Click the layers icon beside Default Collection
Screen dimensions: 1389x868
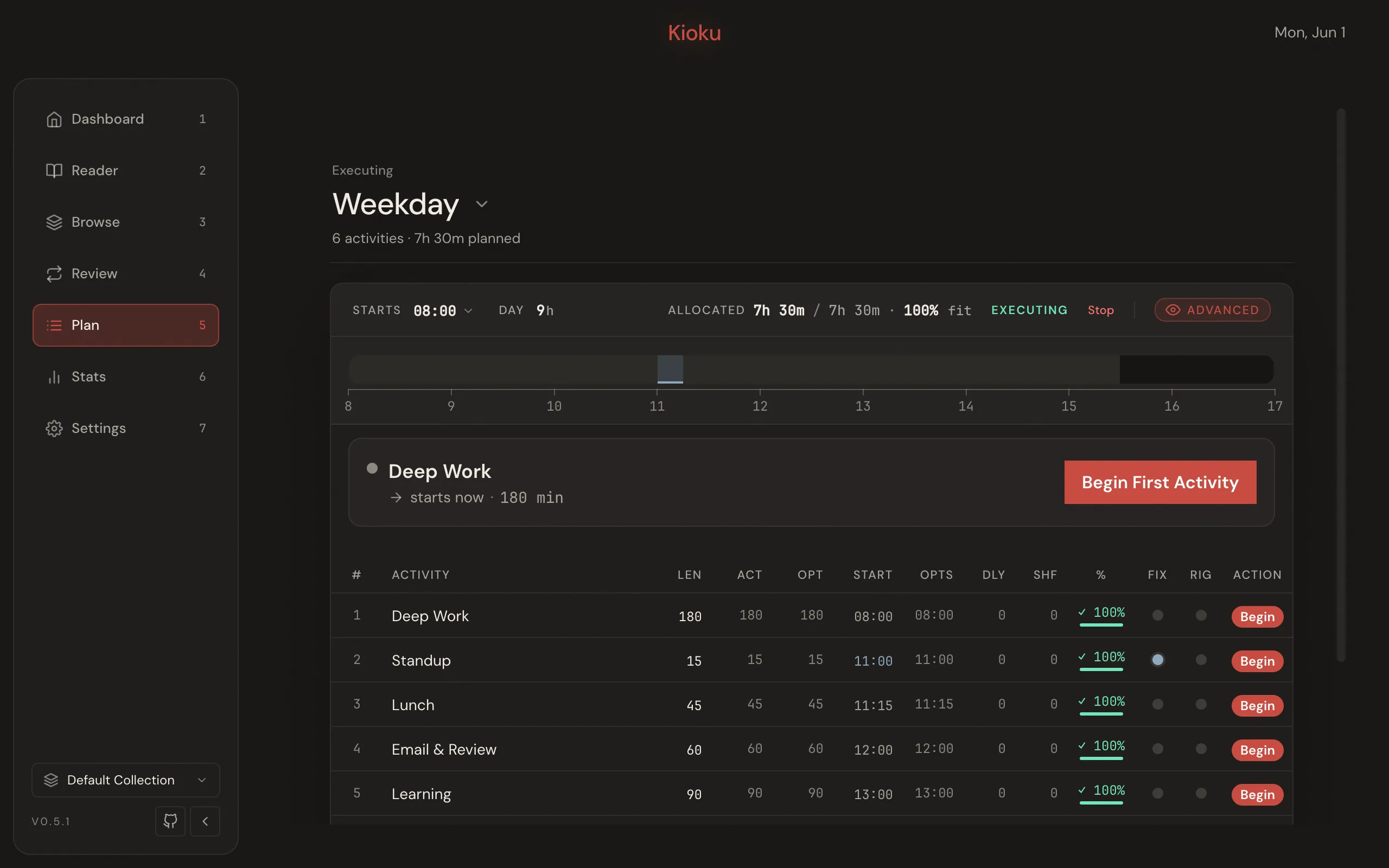(51, 780)
